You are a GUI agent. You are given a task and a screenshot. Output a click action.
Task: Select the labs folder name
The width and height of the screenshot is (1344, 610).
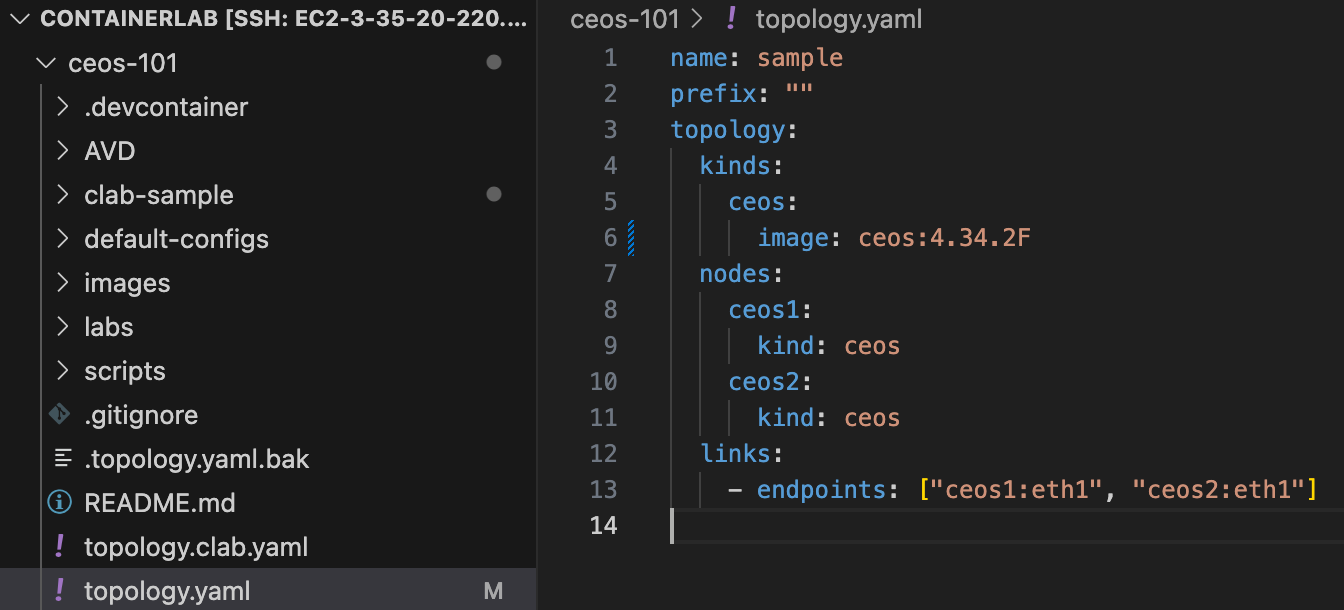[109, 327]
